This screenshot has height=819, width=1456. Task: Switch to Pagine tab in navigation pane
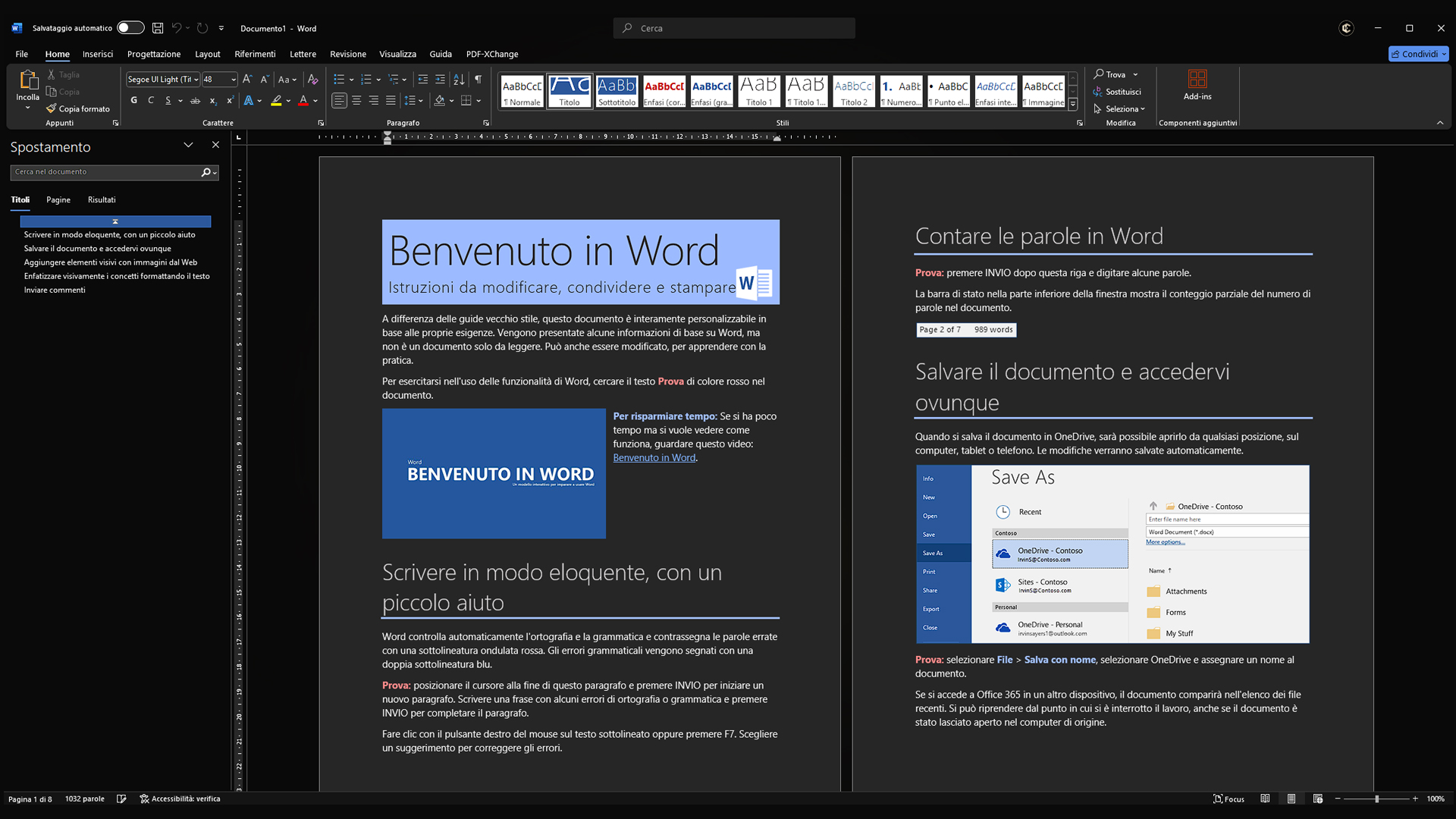coord(58,199)
